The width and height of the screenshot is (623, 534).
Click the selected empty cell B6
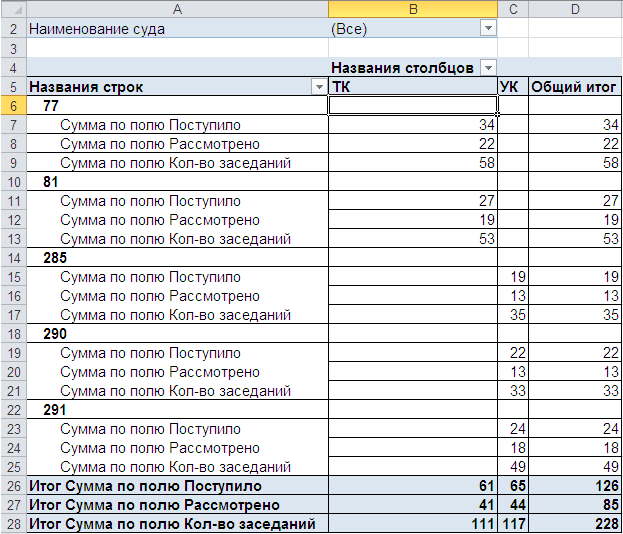413,106
